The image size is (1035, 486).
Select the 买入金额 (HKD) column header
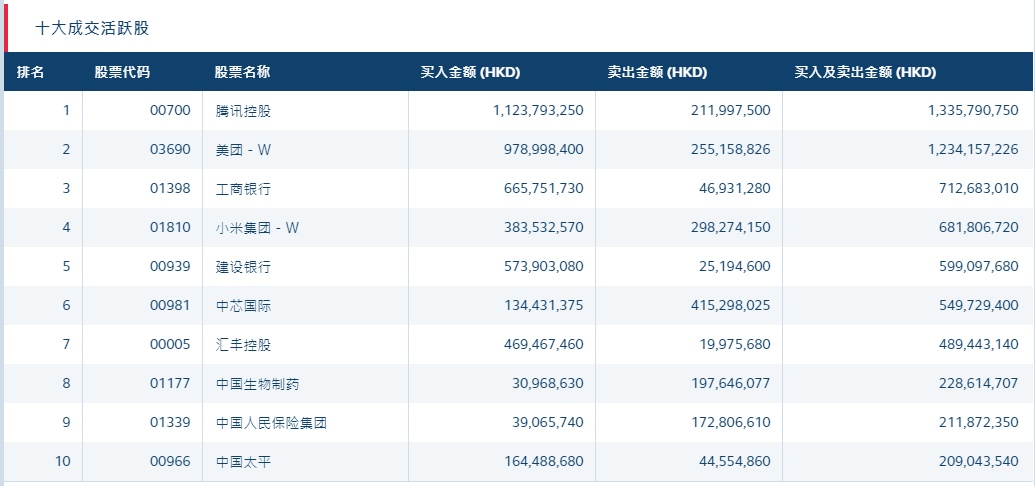(470, 72)
